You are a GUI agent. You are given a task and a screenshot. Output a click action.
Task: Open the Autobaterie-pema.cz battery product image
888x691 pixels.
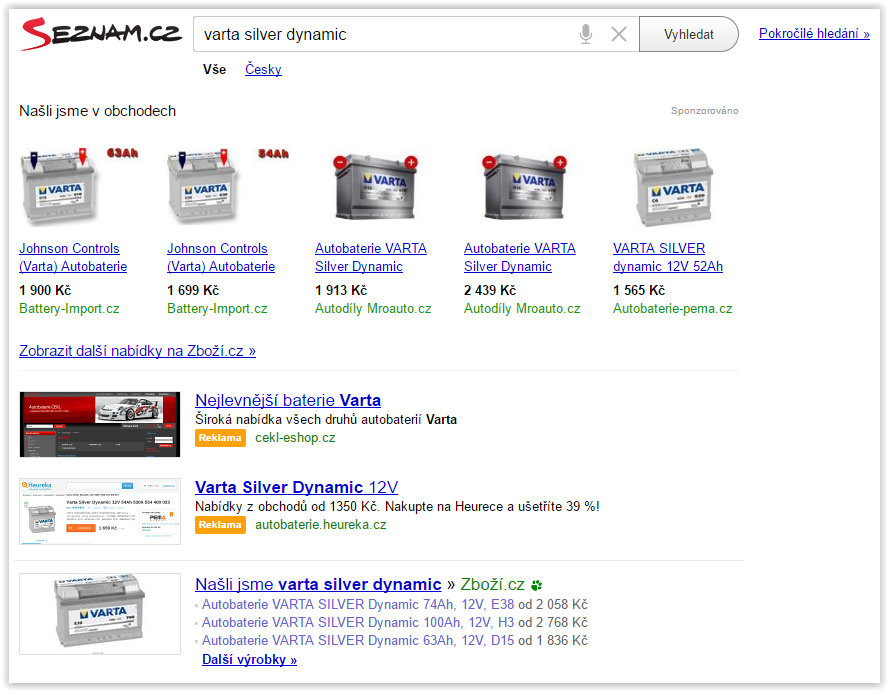coord(673,186)
